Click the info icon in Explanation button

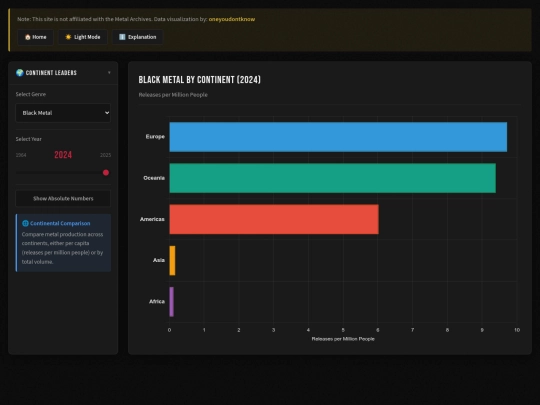122,37
